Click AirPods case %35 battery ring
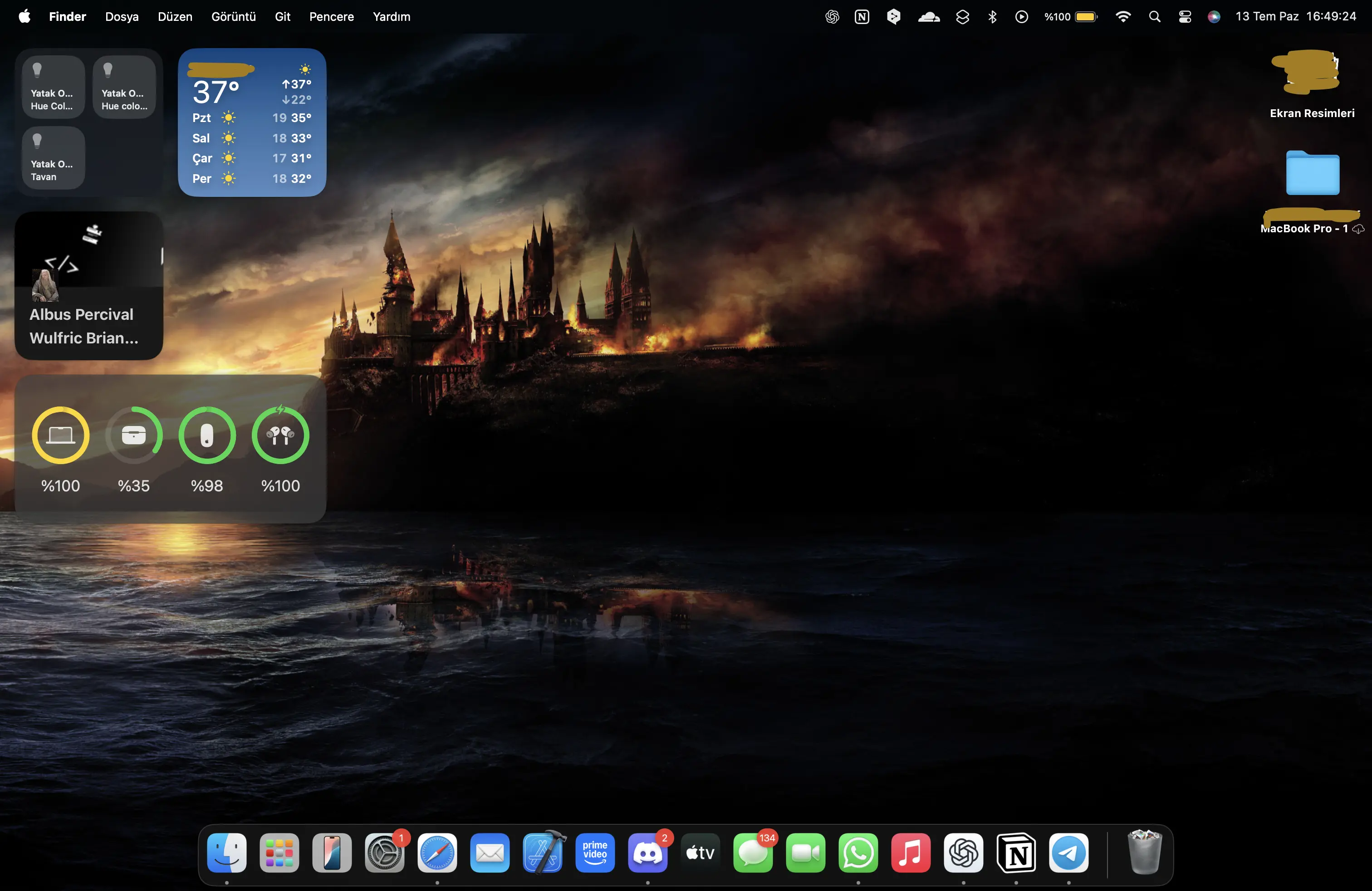Screen dimensions: 1372x891 (x=134, y=435)
